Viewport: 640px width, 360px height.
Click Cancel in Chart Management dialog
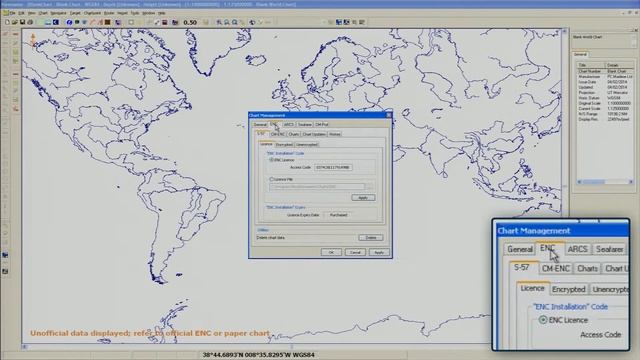(x=355, y=252)
